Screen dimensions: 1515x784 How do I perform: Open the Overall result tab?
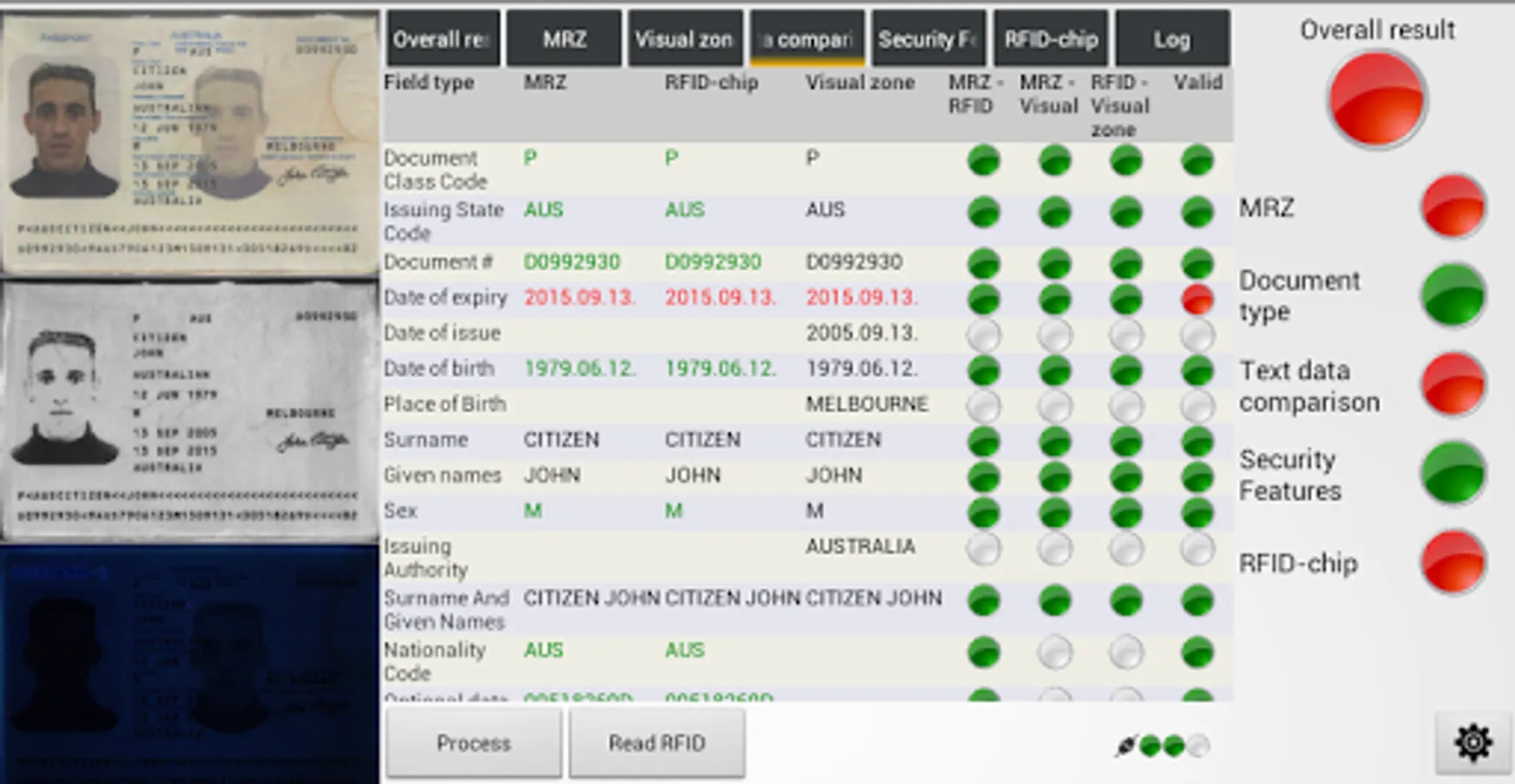[443, 38]
